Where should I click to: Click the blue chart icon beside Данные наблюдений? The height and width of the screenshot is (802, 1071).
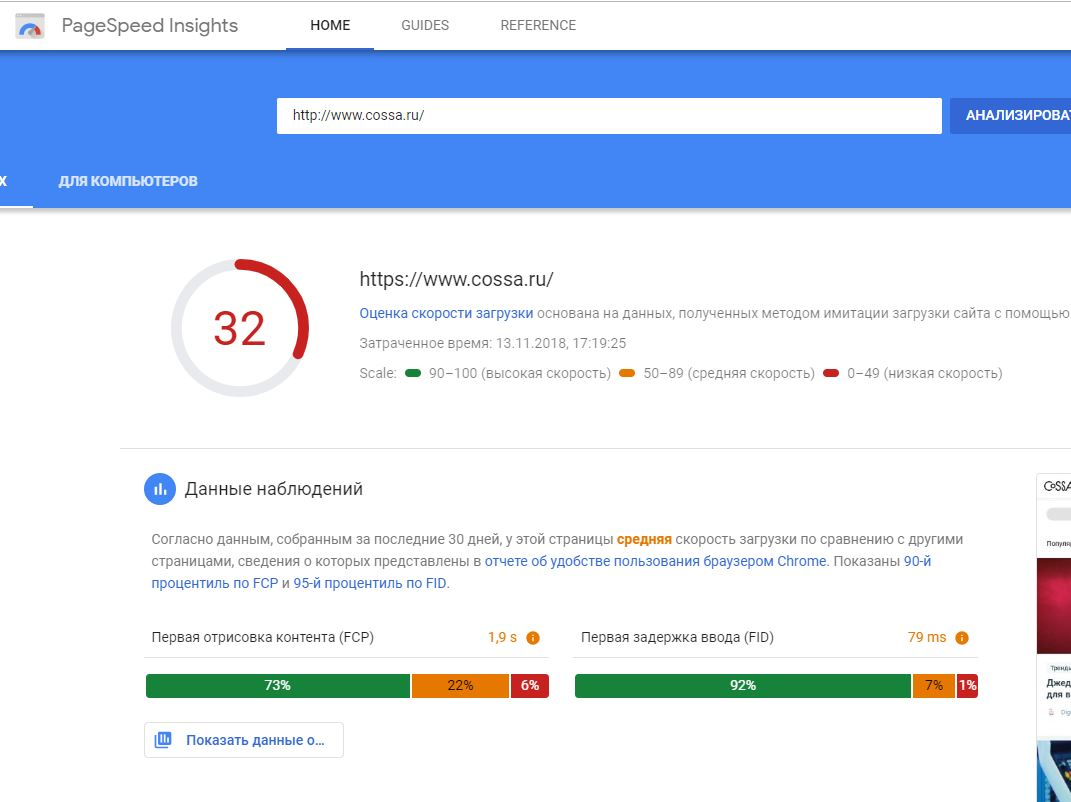(x=160, y=489)
